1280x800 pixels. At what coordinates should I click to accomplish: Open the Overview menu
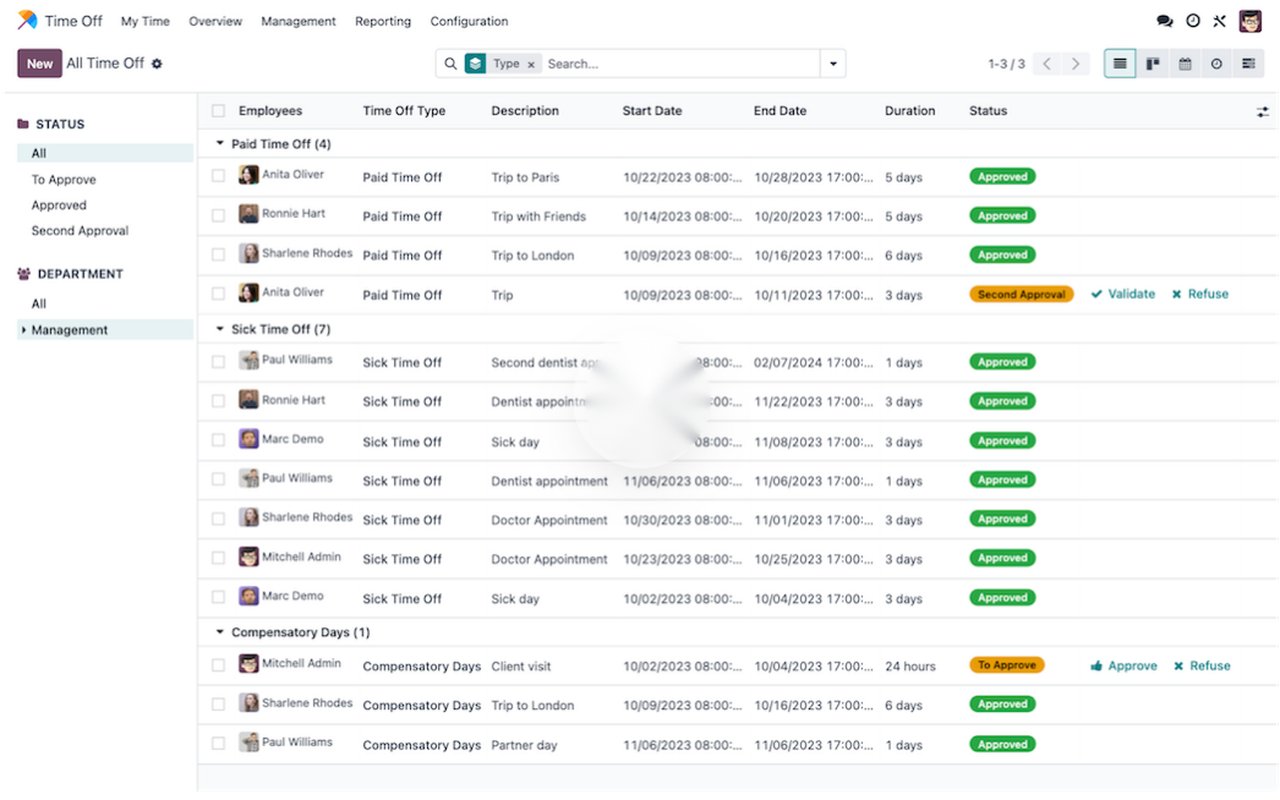pos(215,21)
